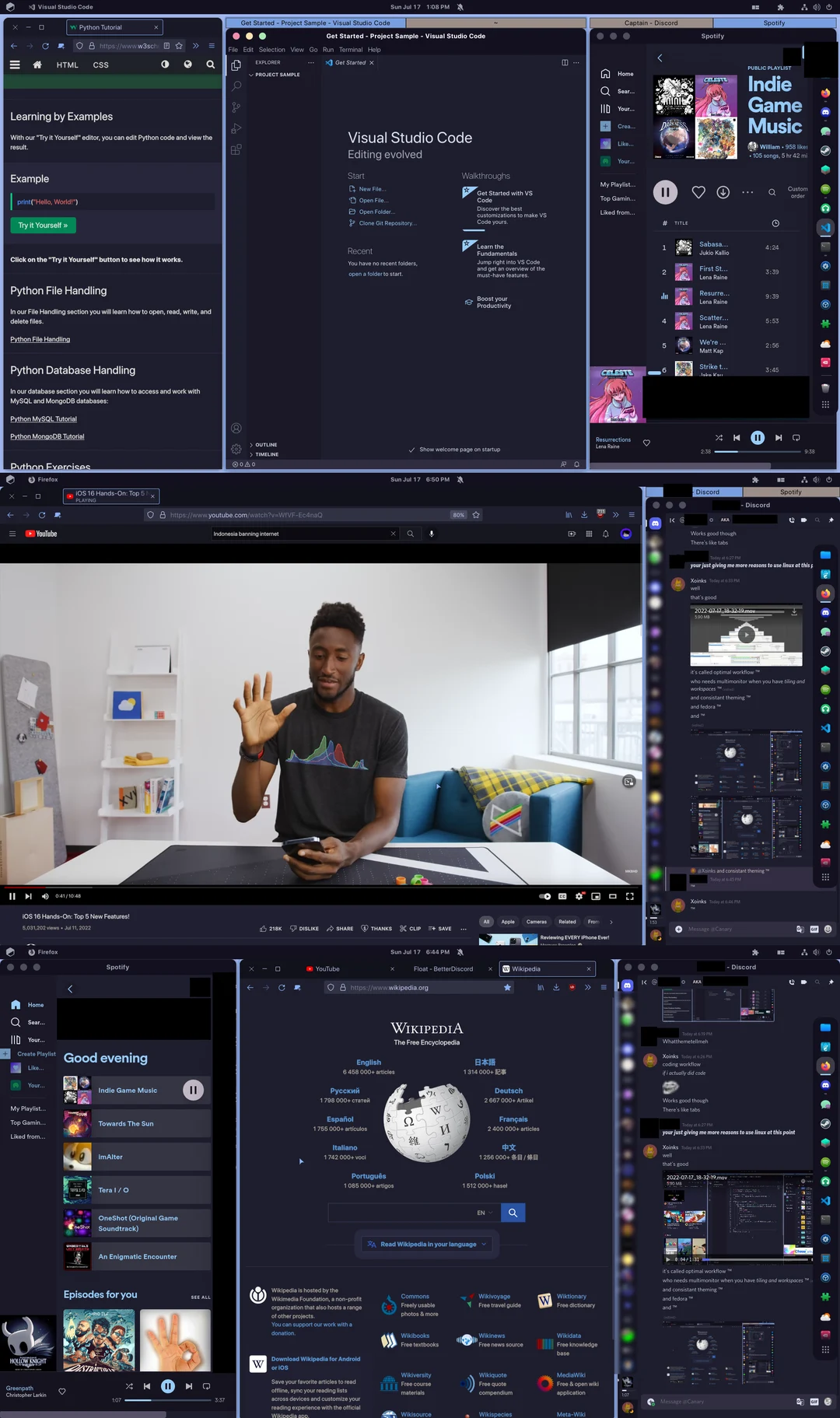Open the Terminal menu in VS Code
Viewport: 840px width, 1418px height.
[350, 50]
